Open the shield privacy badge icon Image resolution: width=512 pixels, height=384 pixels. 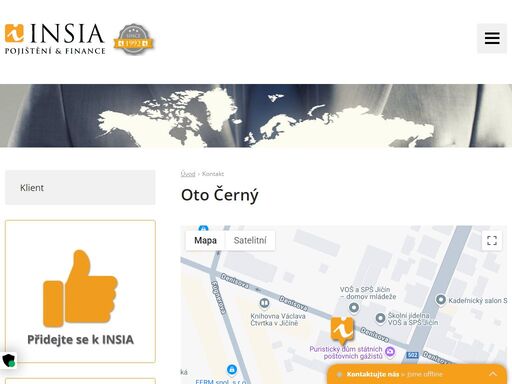tap(9, 360)
